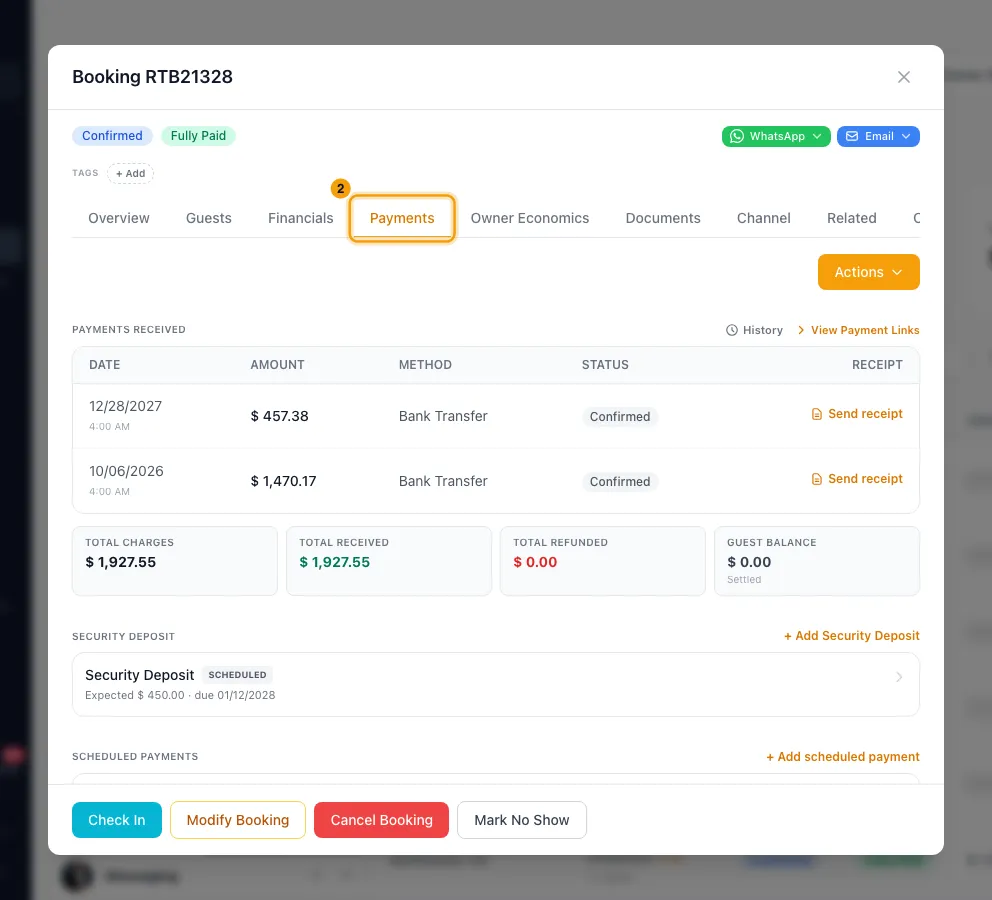Click the $ 1,470.17 amount cell

click(x=283, y=481)
